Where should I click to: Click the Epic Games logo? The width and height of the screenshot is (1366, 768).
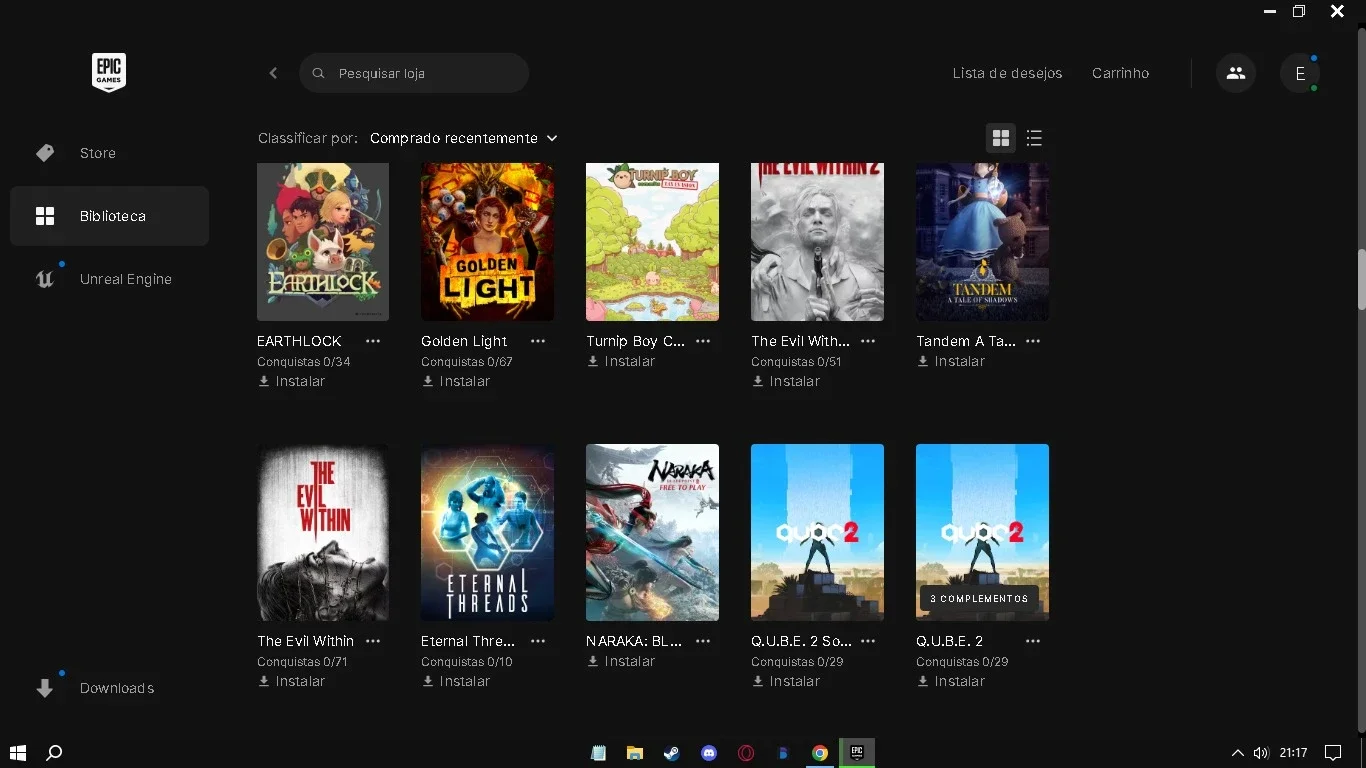click(109, 72)
